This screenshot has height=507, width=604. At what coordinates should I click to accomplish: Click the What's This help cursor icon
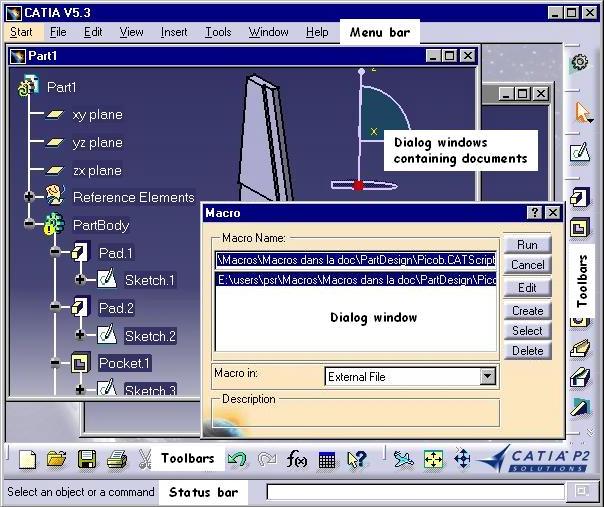coord(356,460)
